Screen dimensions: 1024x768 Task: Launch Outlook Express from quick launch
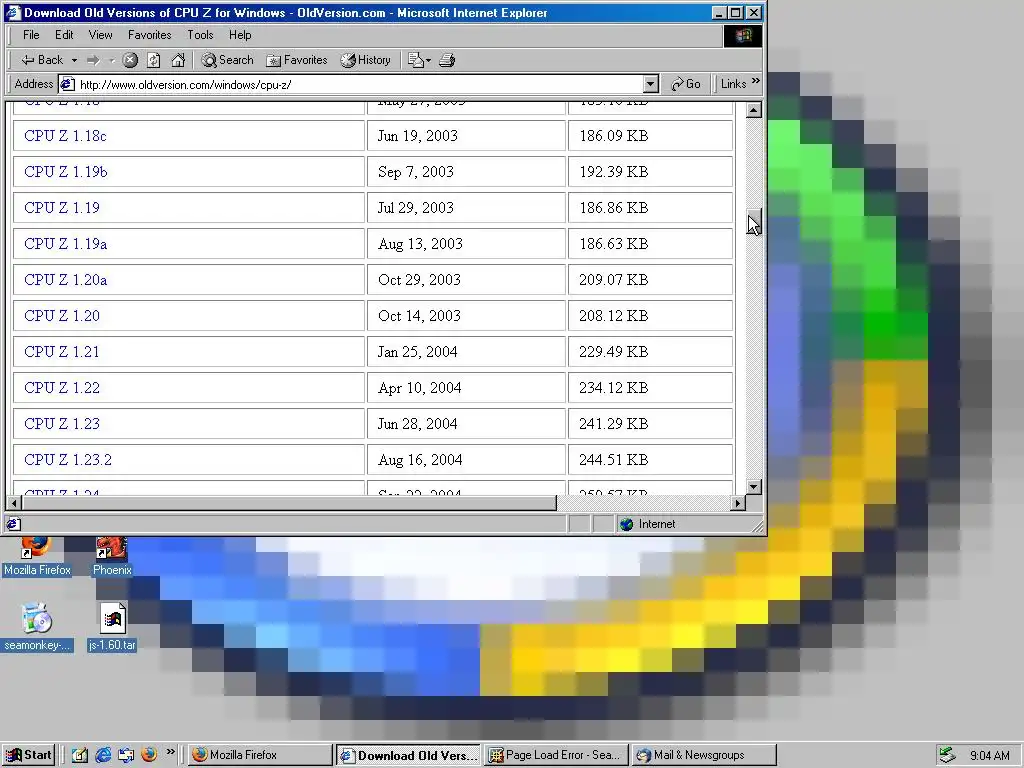point(126,755)
